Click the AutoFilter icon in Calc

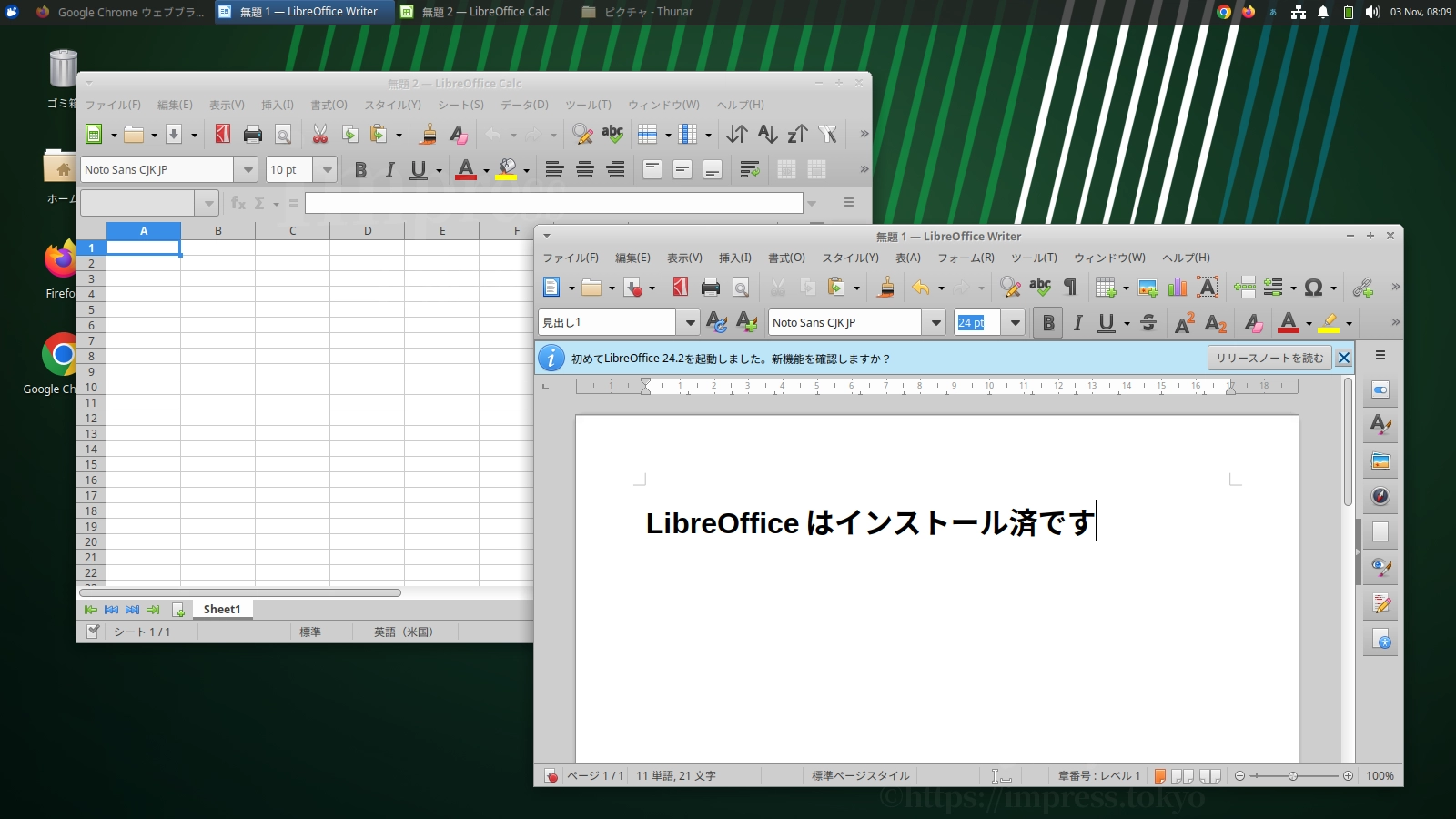point(827,135)
